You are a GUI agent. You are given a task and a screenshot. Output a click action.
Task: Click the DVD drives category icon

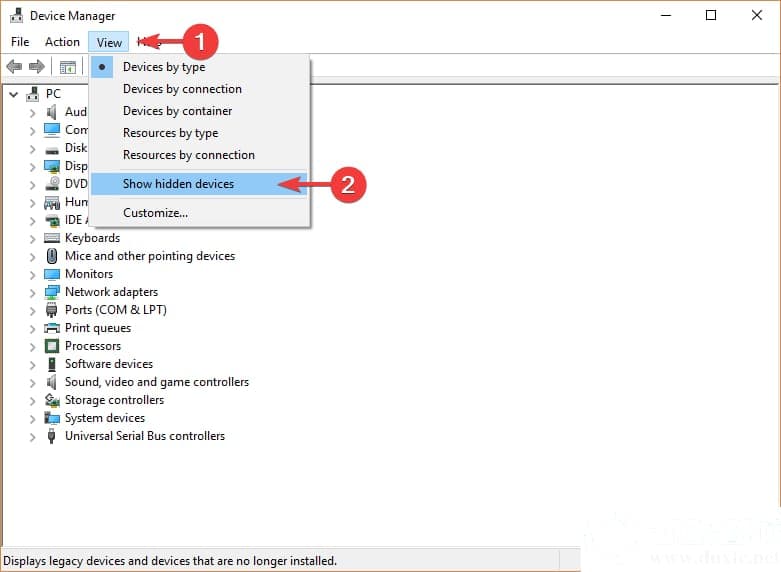point(52,184)
